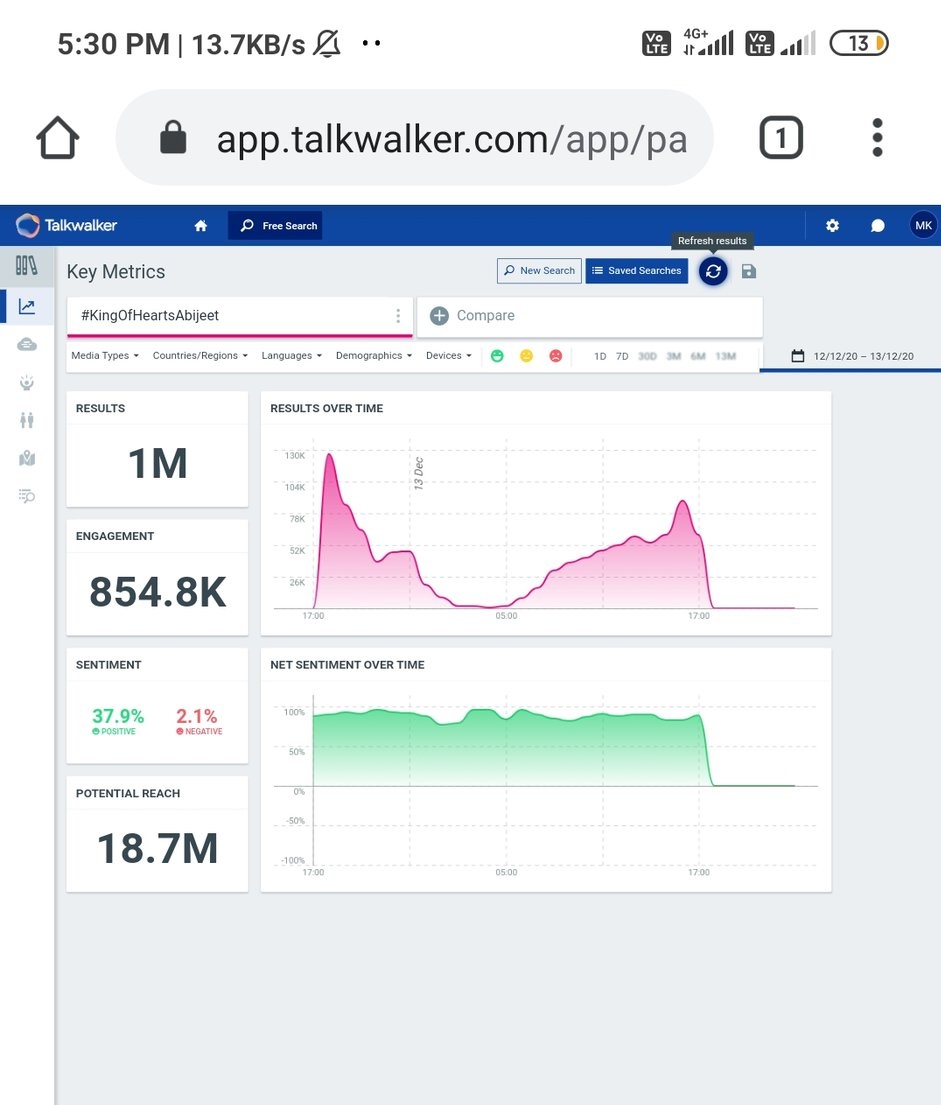
Task: Toggle the green positive sentiment filter
Action: 498,356
